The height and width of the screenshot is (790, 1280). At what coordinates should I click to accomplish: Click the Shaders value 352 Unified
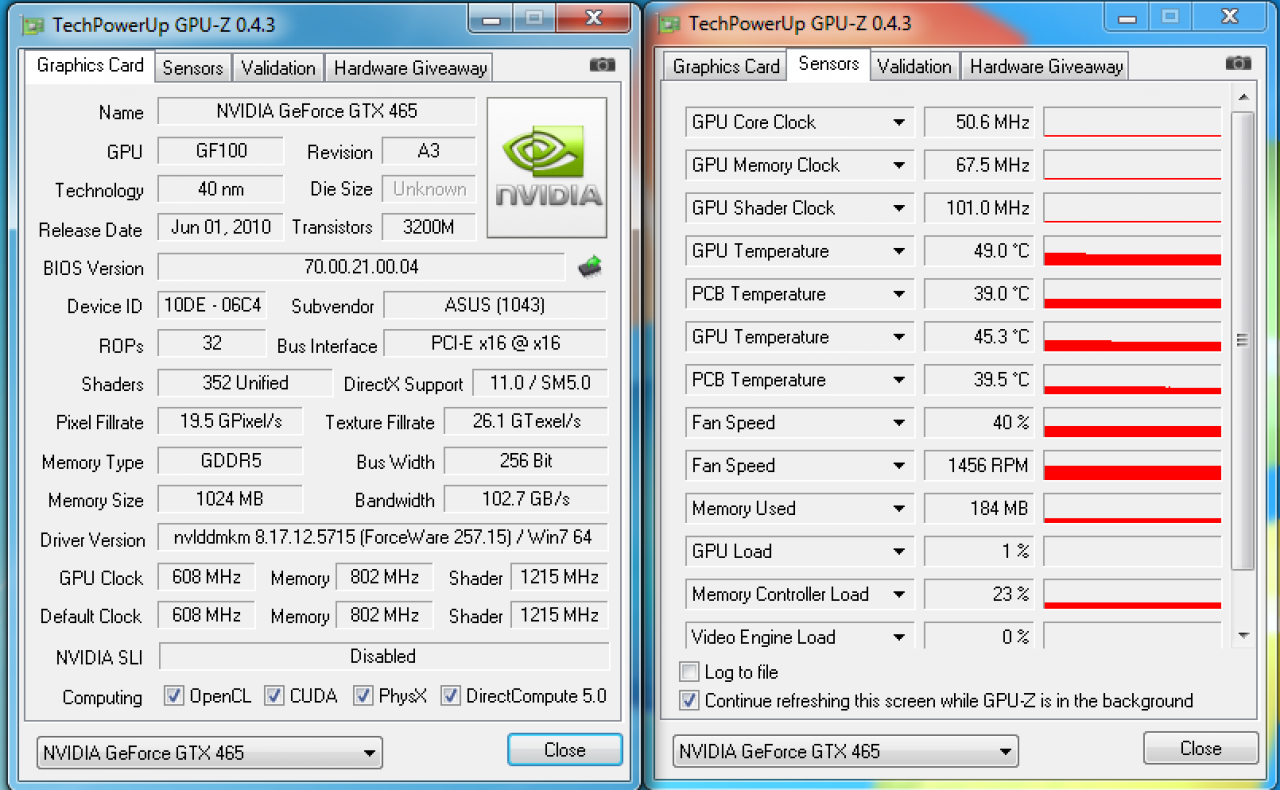245,383
